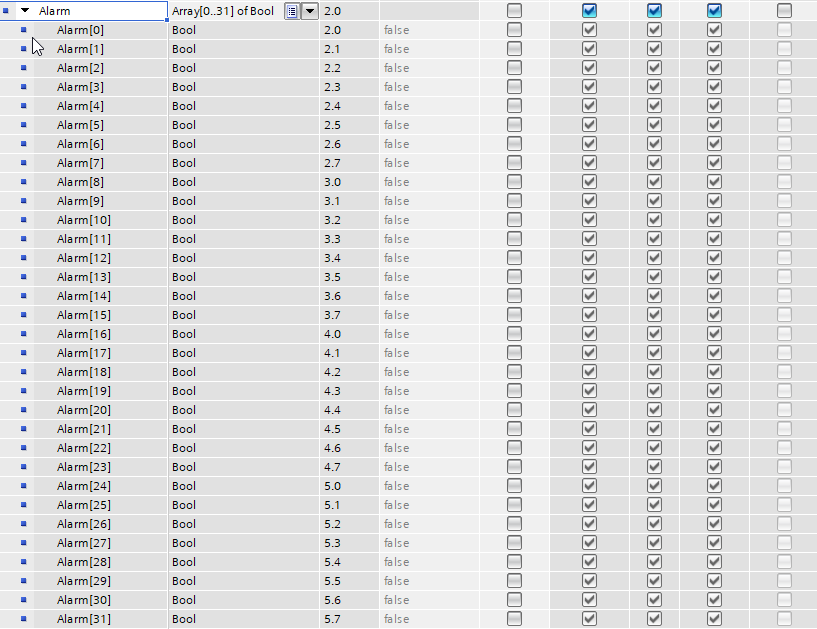This screenshot has height=629, width=817.
Task: Click the tag icon beside Alarm[24]
Action: (x=23, y=486)
